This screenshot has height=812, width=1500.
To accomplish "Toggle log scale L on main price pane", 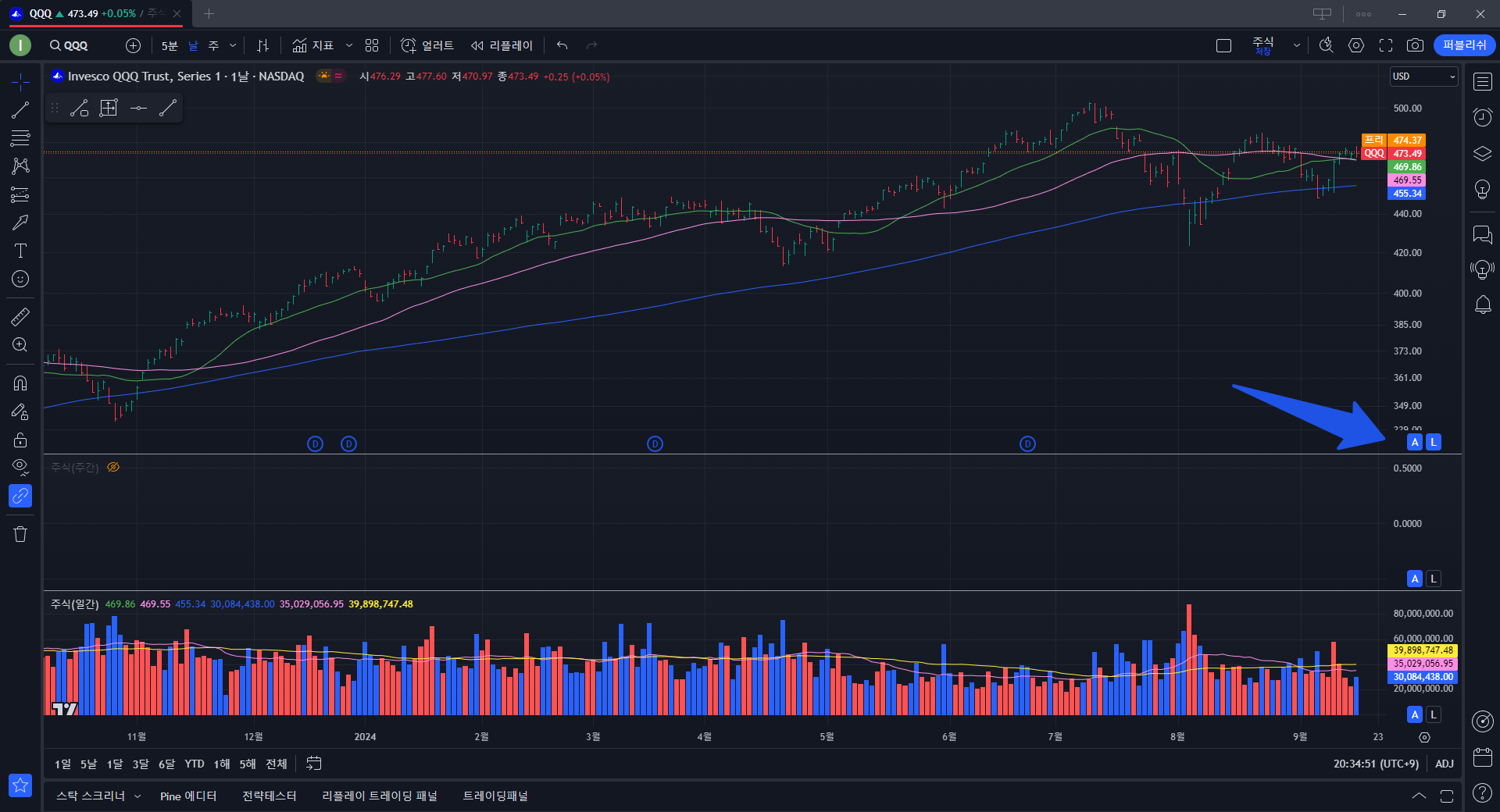I will 1434,442.
